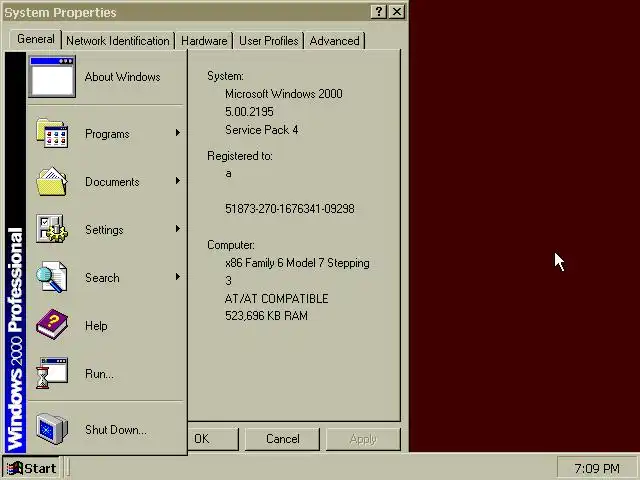
Task: Choose Shut Down... menu entry
Action: tap(107, 429)
